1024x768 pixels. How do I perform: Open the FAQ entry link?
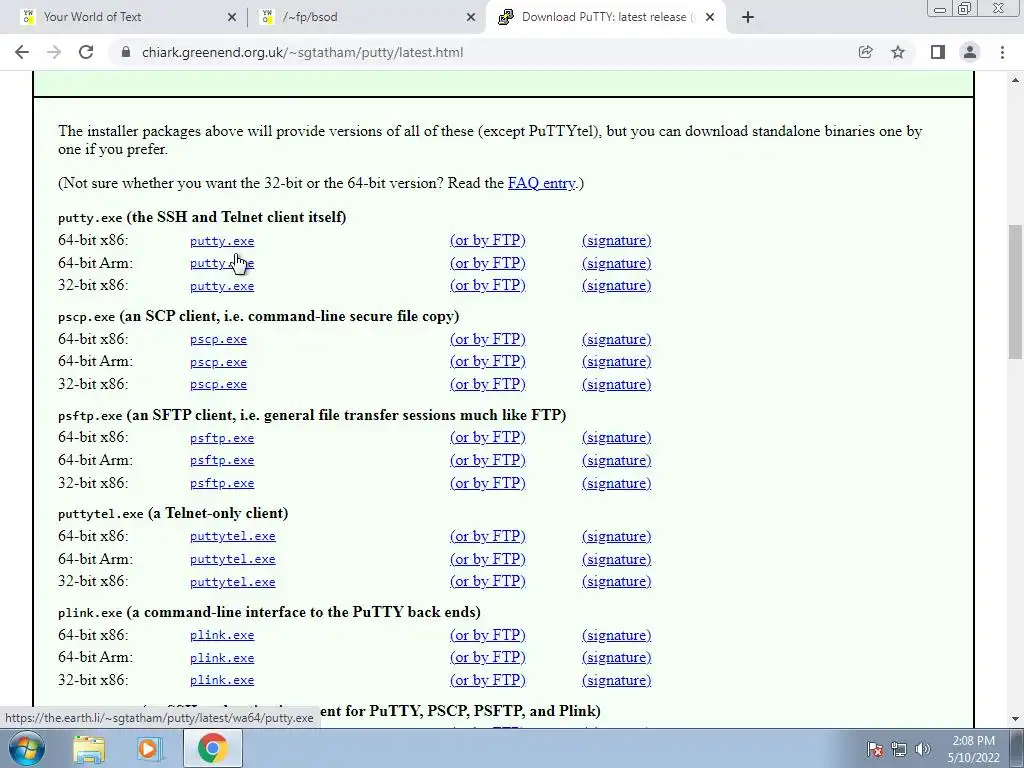click(541, 183)
